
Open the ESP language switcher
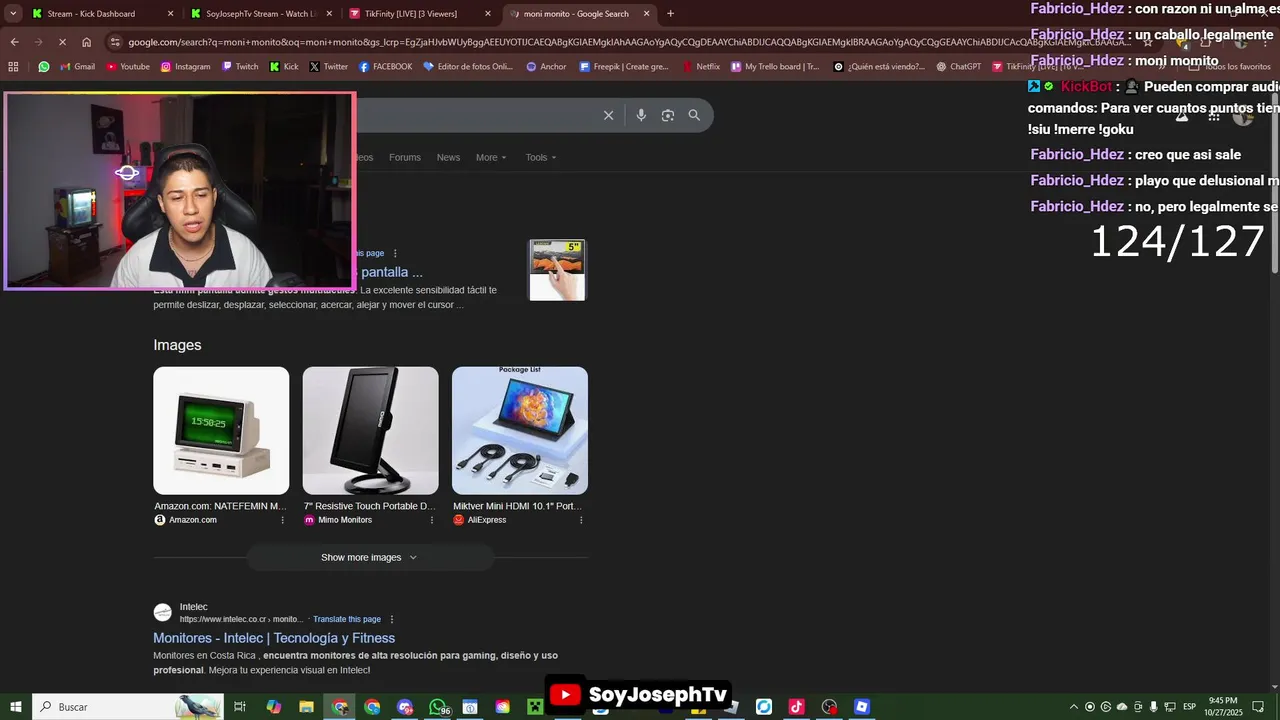pyautogui.click(x=1189, y=707)
